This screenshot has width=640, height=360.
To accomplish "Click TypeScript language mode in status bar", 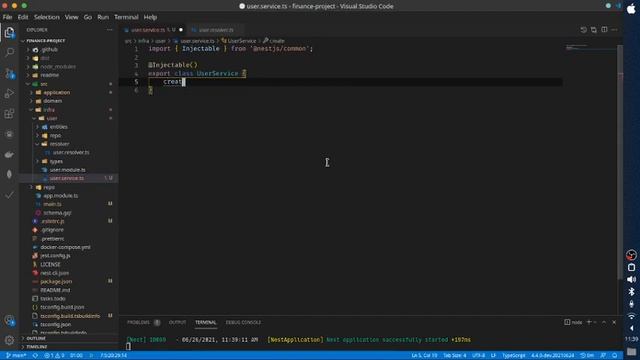I will (x=514, y=356).
